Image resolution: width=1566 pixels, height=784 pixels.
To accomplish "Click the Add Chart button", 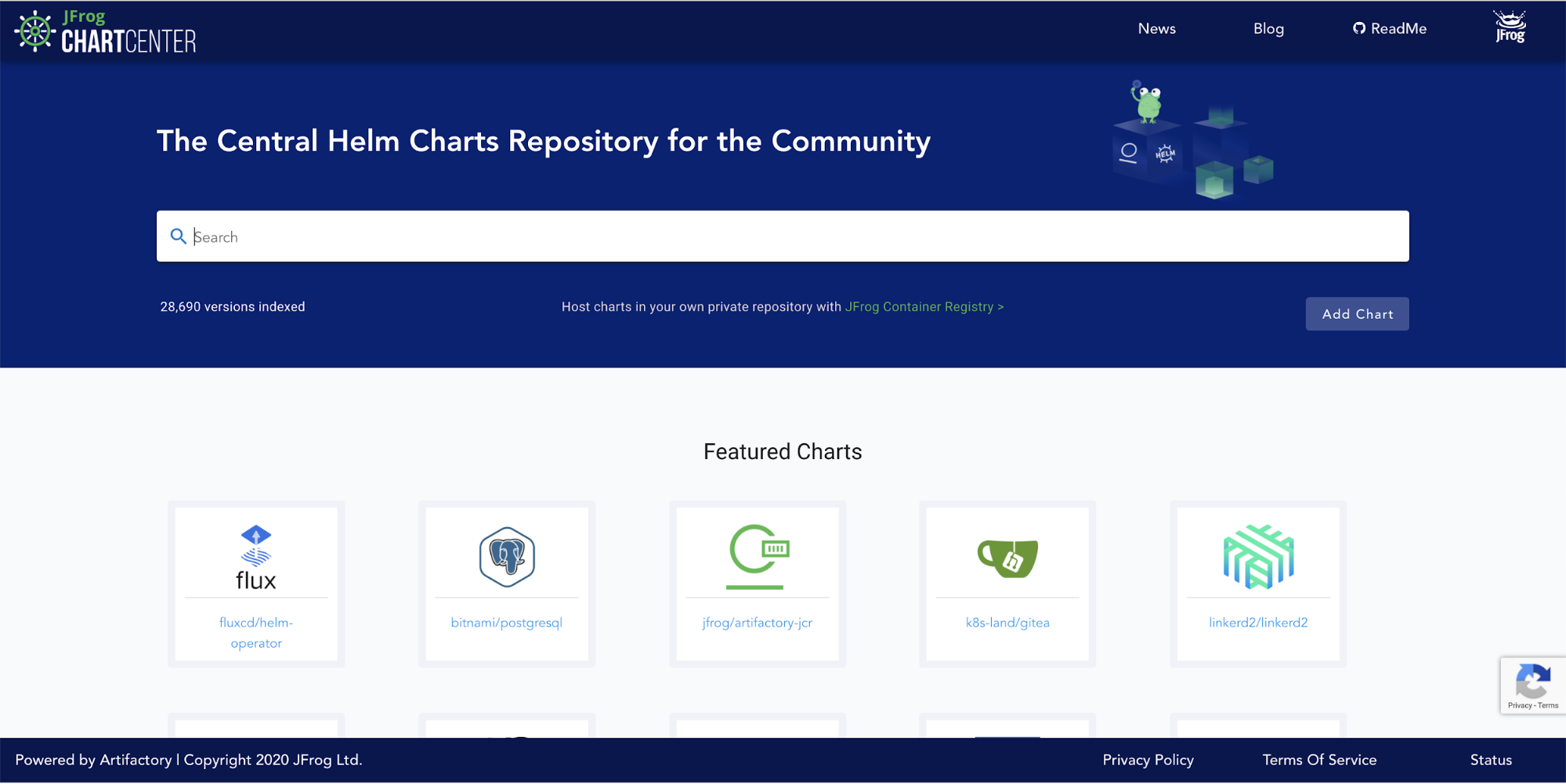I will (1357, 313).
